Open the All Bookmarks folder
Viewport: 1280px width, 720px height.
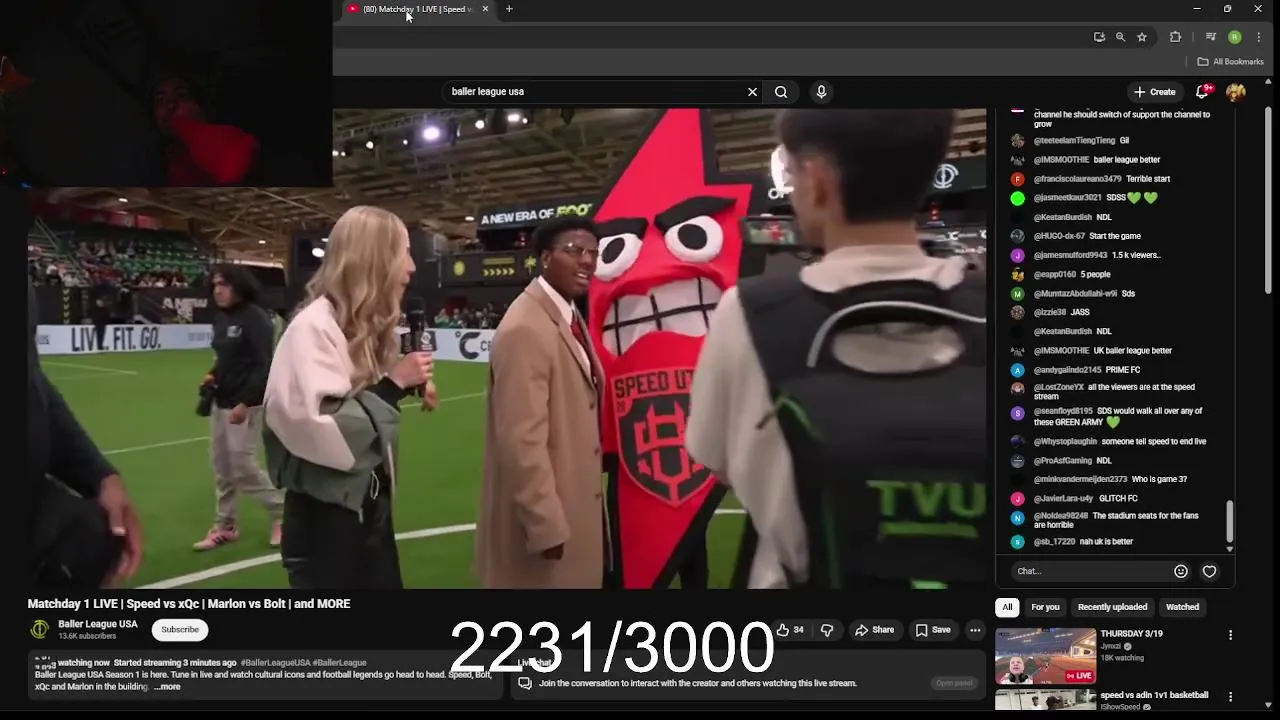tap(1230, 62)
